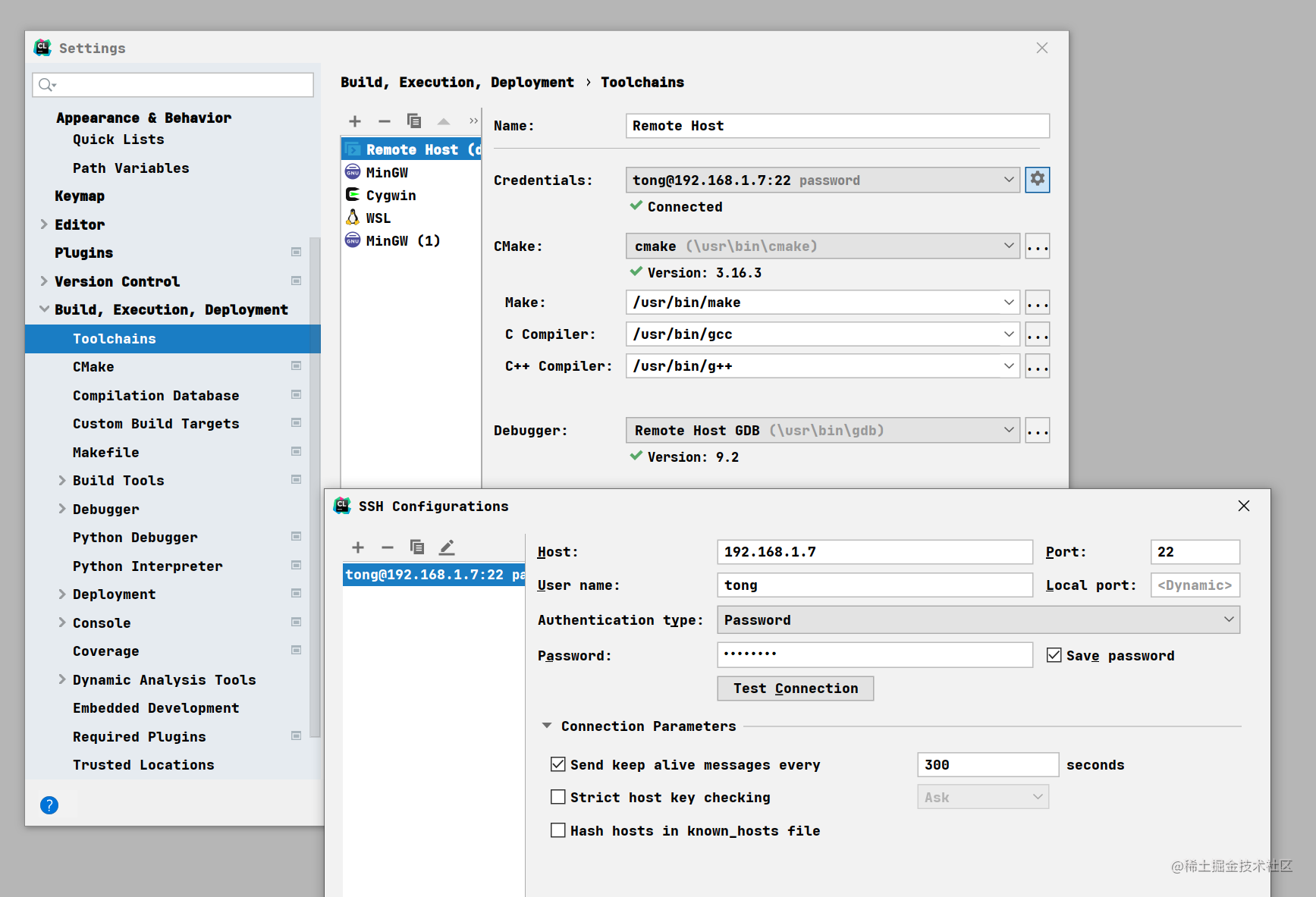
Task: Collapse the Connection Parameters section
Action: click(547, 726)
